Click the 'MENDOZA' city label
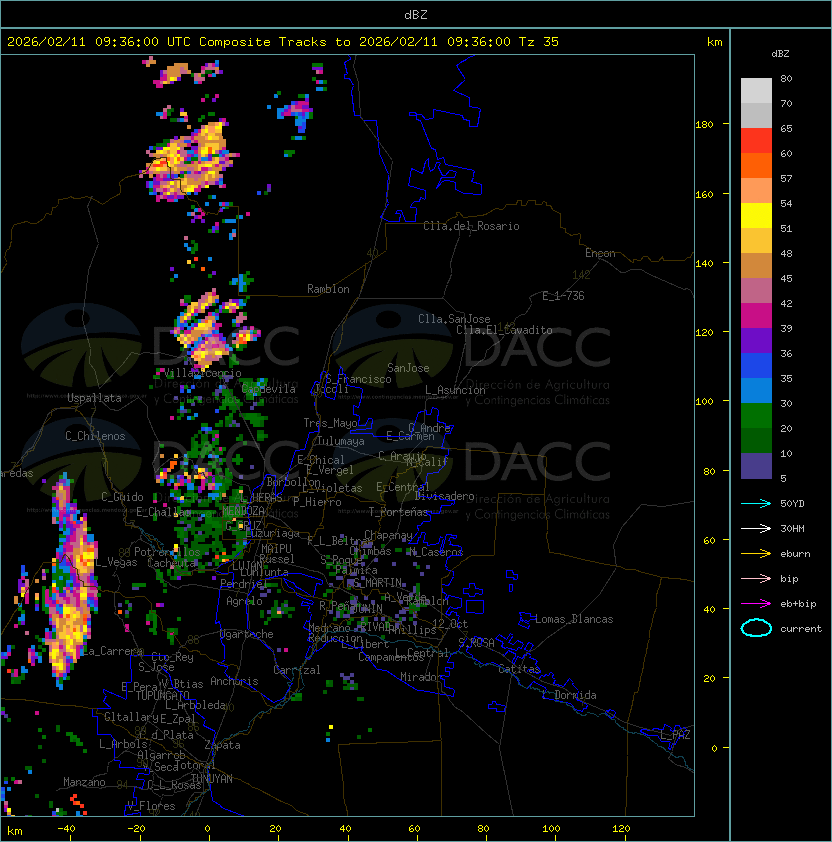832x842 pixels. coord(243,510)
